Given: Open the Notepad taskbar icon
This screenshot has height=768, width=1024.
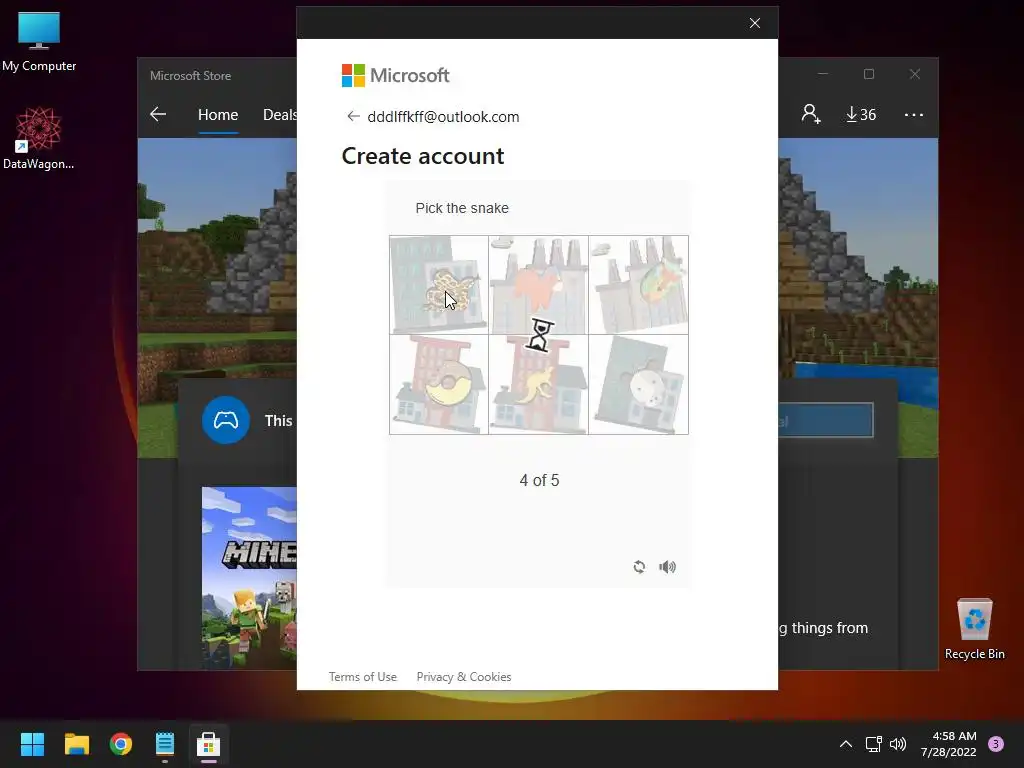Looking at the screenshot, I should (165, 744).
